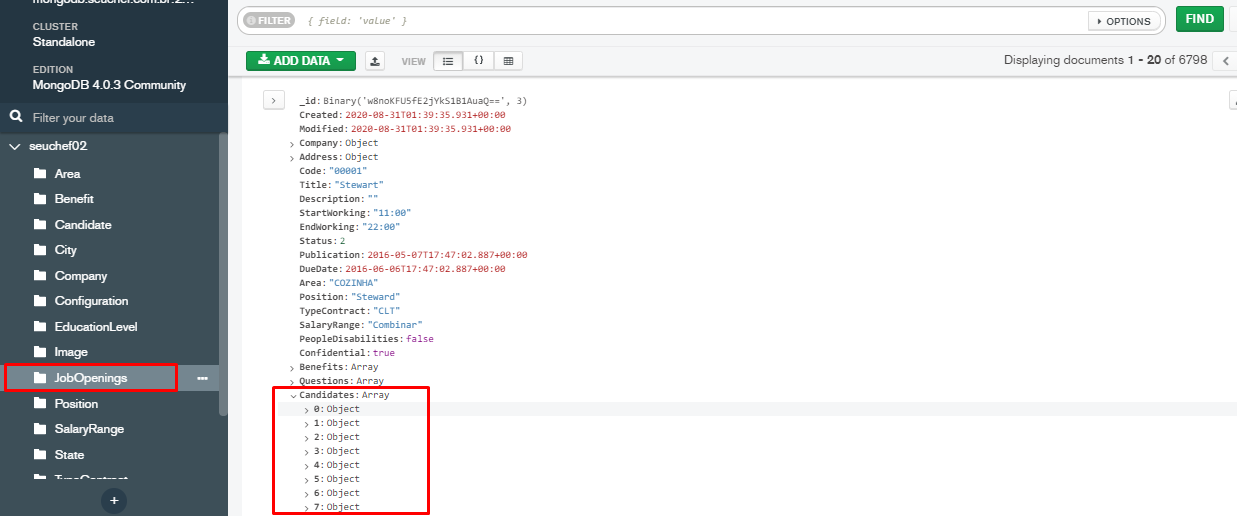
Task: Click the query filter input field
Action: coord(690,21)
